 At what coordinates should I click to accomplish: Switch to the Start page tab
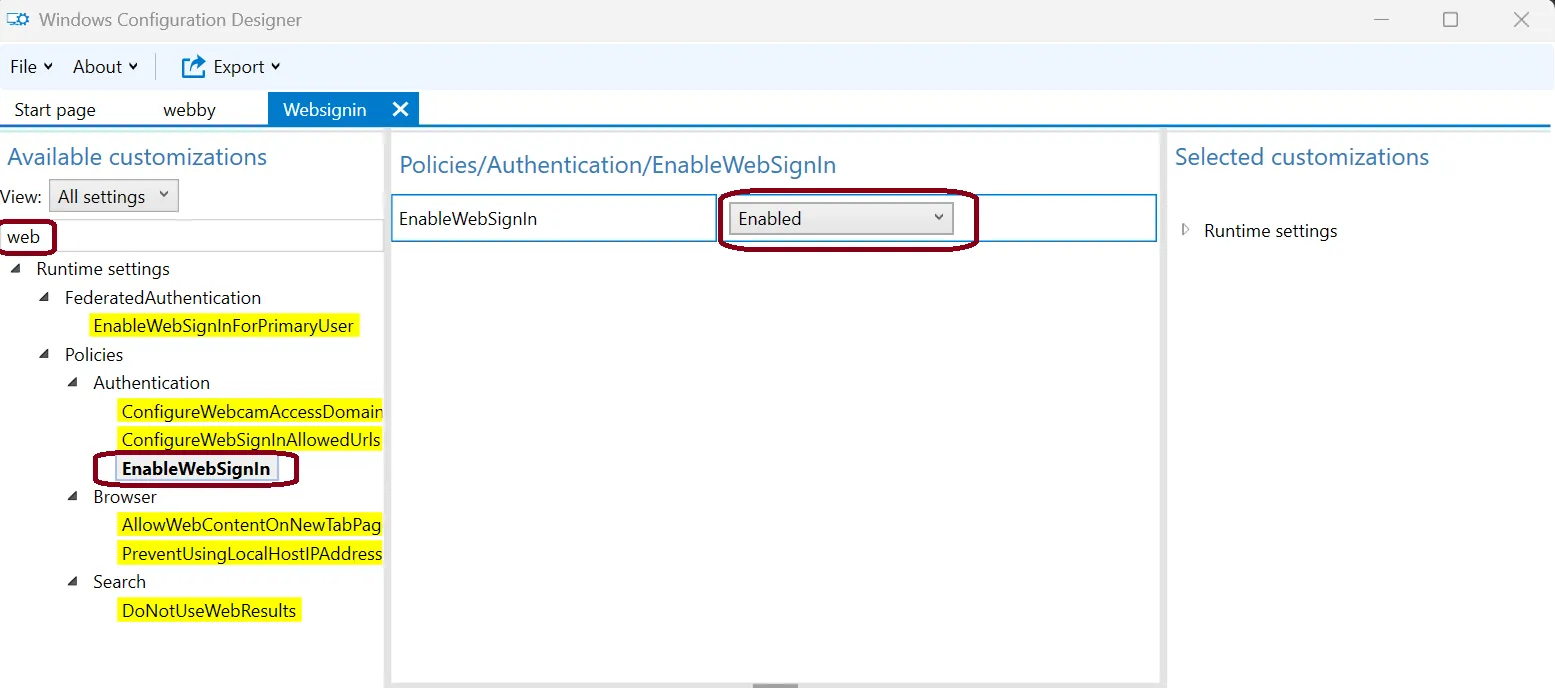55,110
